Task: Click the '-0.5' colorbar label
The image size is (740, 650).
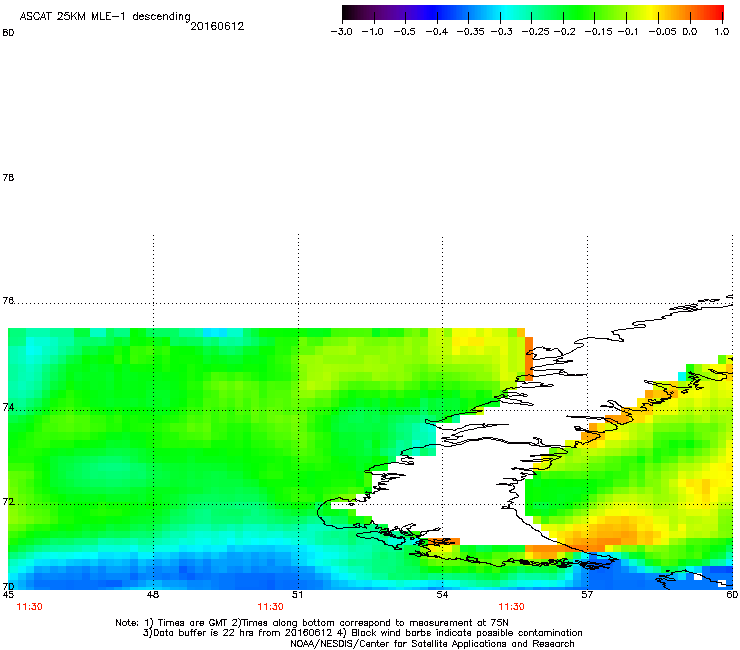Action: tap(404, 32)
